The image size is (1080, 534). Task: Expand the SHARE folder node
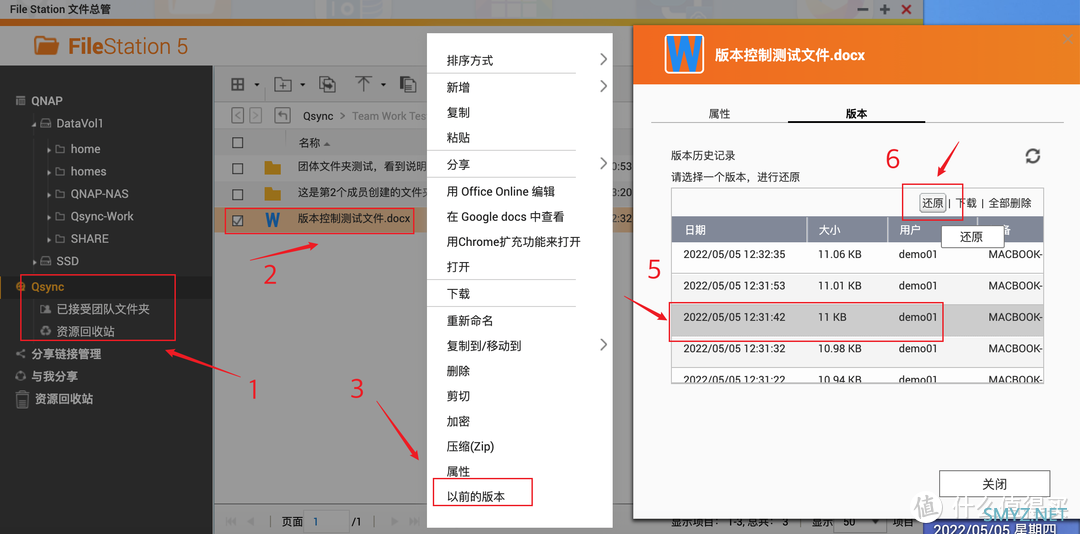point(49,239)
